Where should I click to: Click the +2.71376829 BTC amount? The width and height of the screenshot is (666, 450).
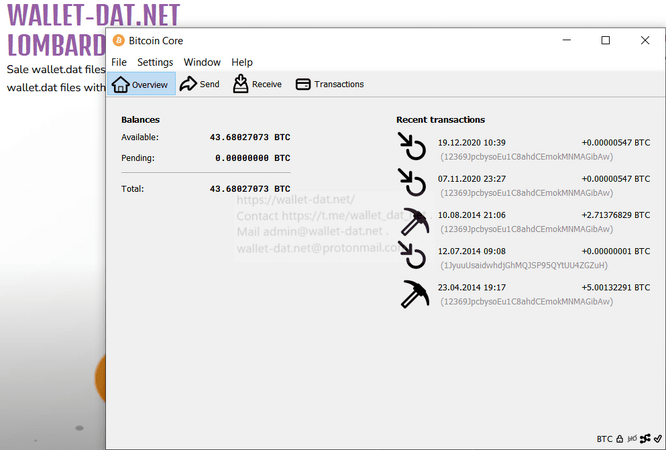[616, 215]
